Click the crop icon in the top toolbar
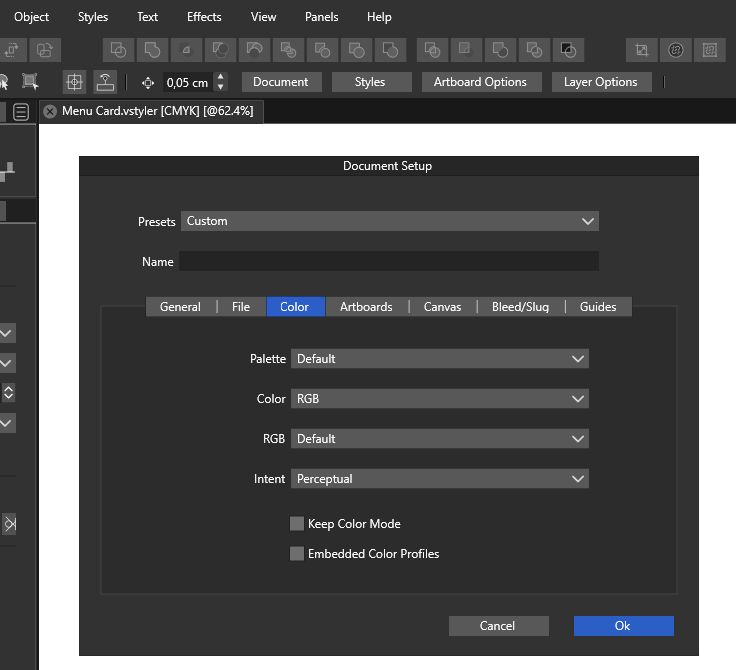Image resolution: width=736 pixels, height=670 pixels. [x=642, y=49]
